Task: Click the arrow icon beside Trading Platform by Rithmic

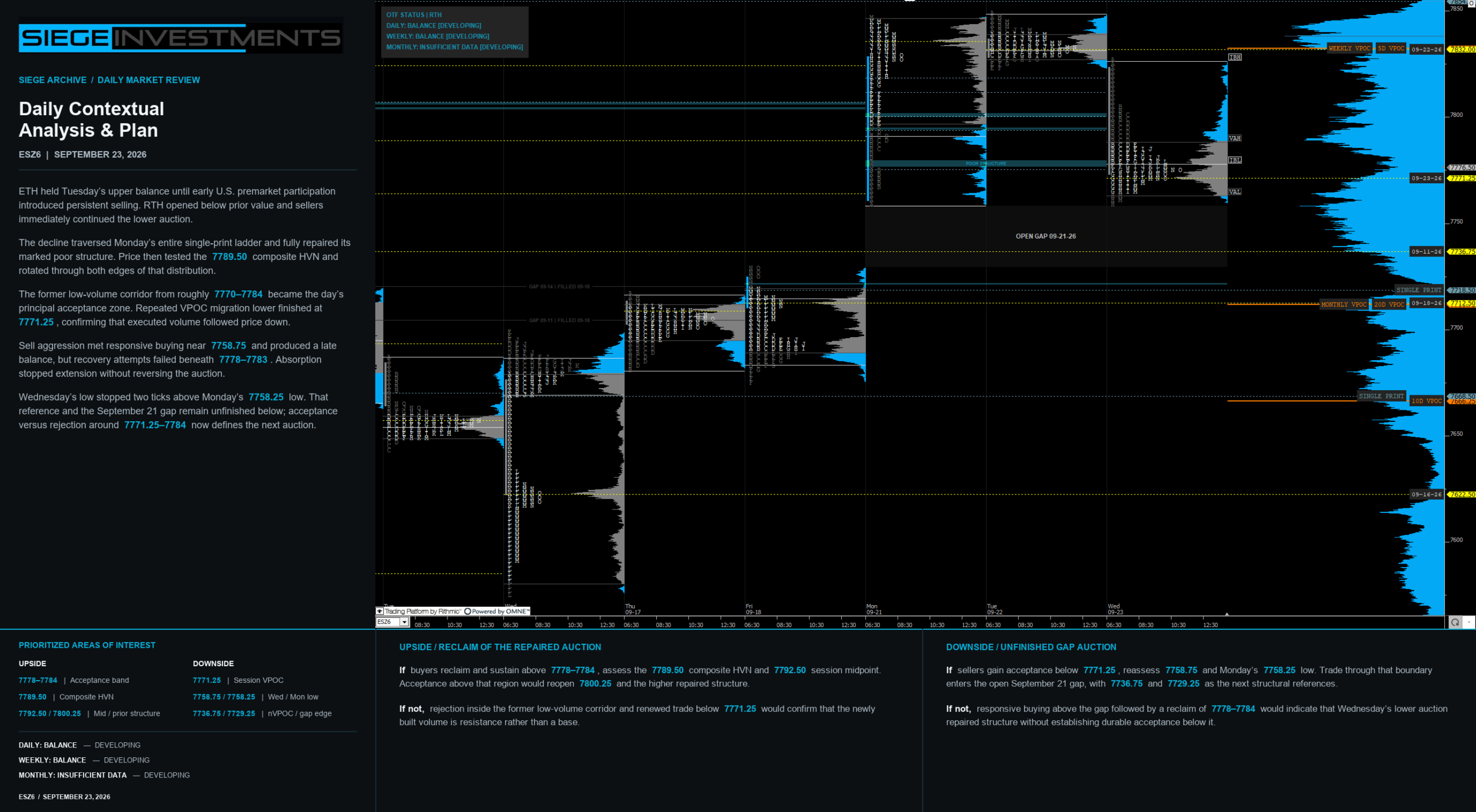Action: tap(379, 611)
